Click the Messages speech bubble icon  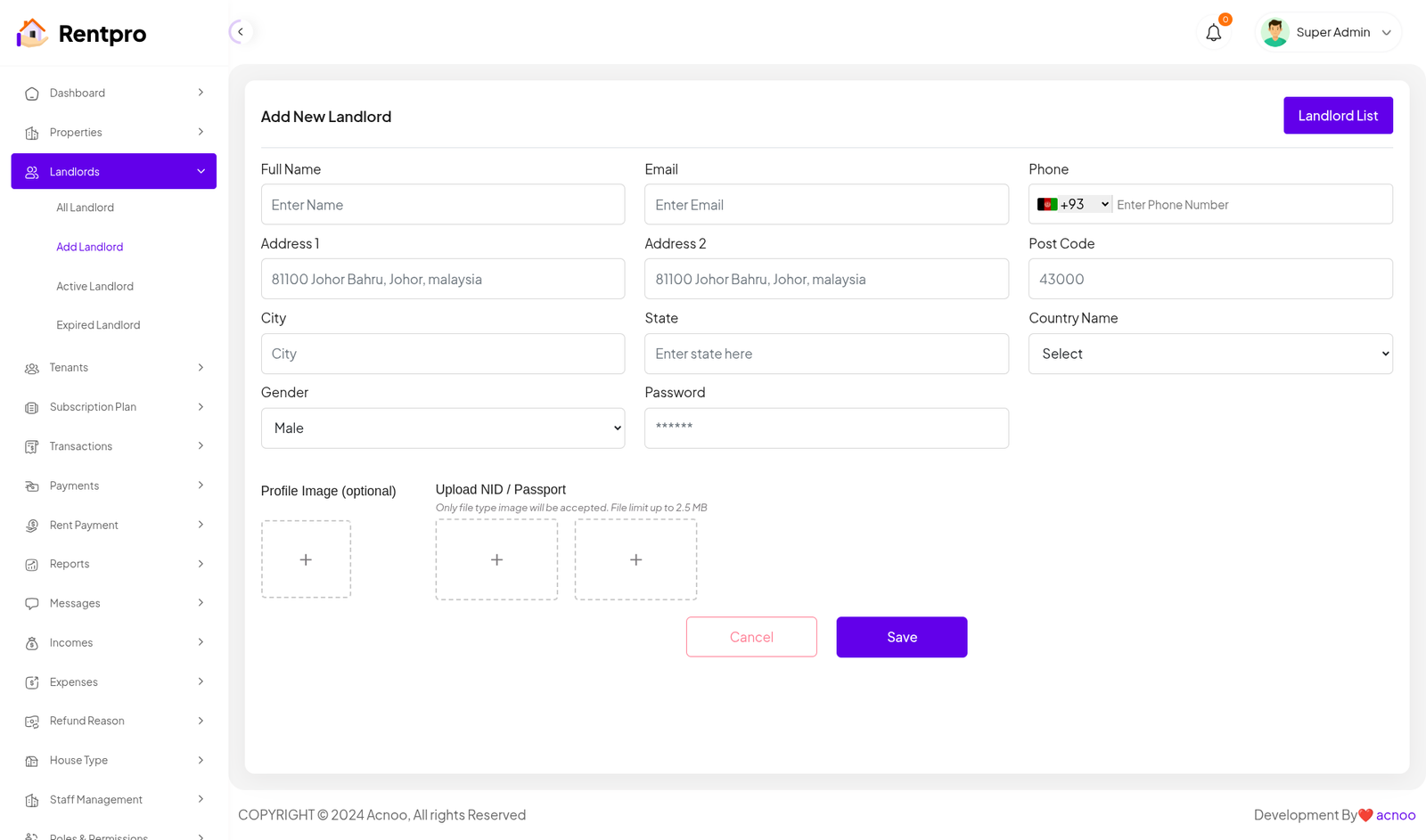(x=32, y=604)
